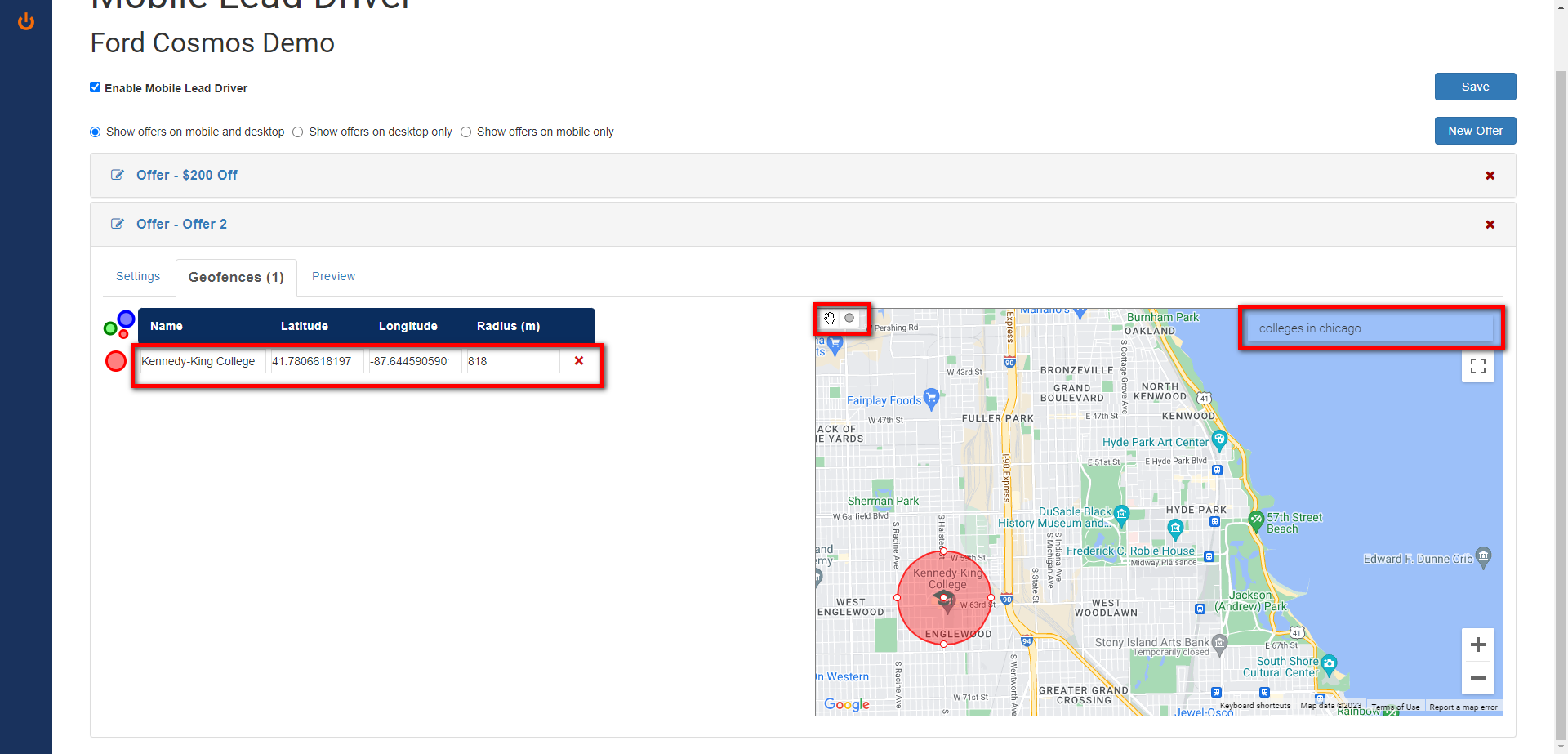
Task: Delete the Kennedy-King College geofence row
Action: coord(579,361)
